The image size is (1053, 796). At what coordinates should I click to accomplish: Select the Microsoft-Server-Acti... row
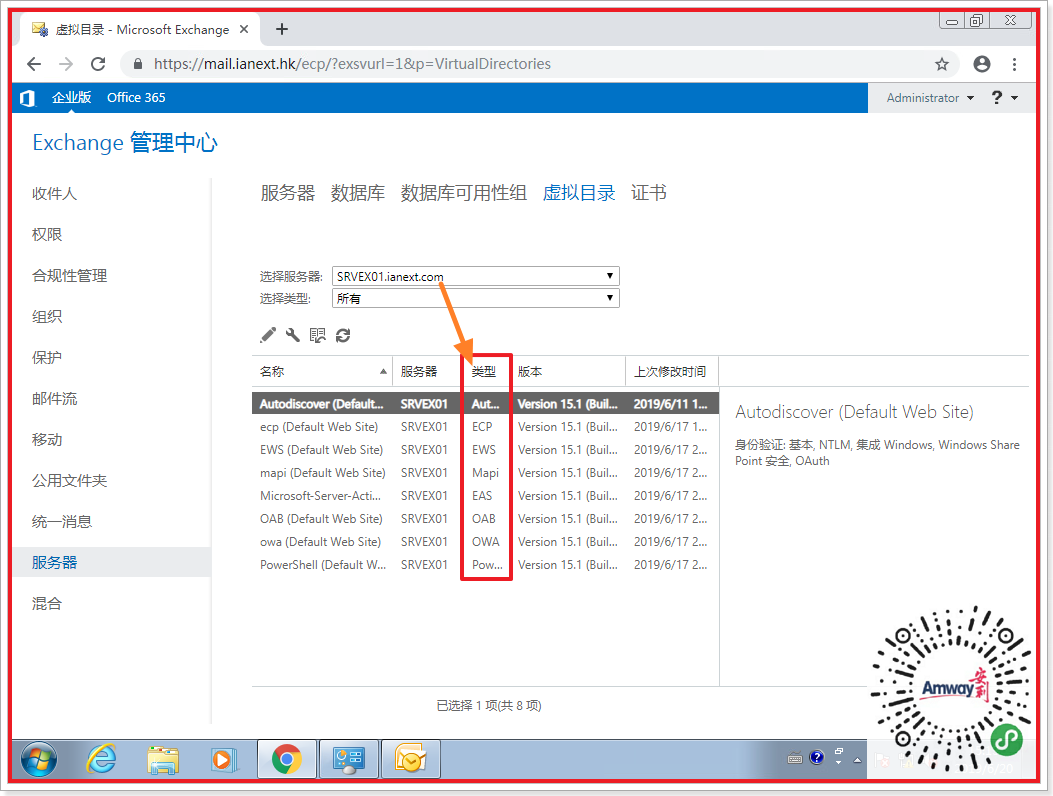pos(485,496)
